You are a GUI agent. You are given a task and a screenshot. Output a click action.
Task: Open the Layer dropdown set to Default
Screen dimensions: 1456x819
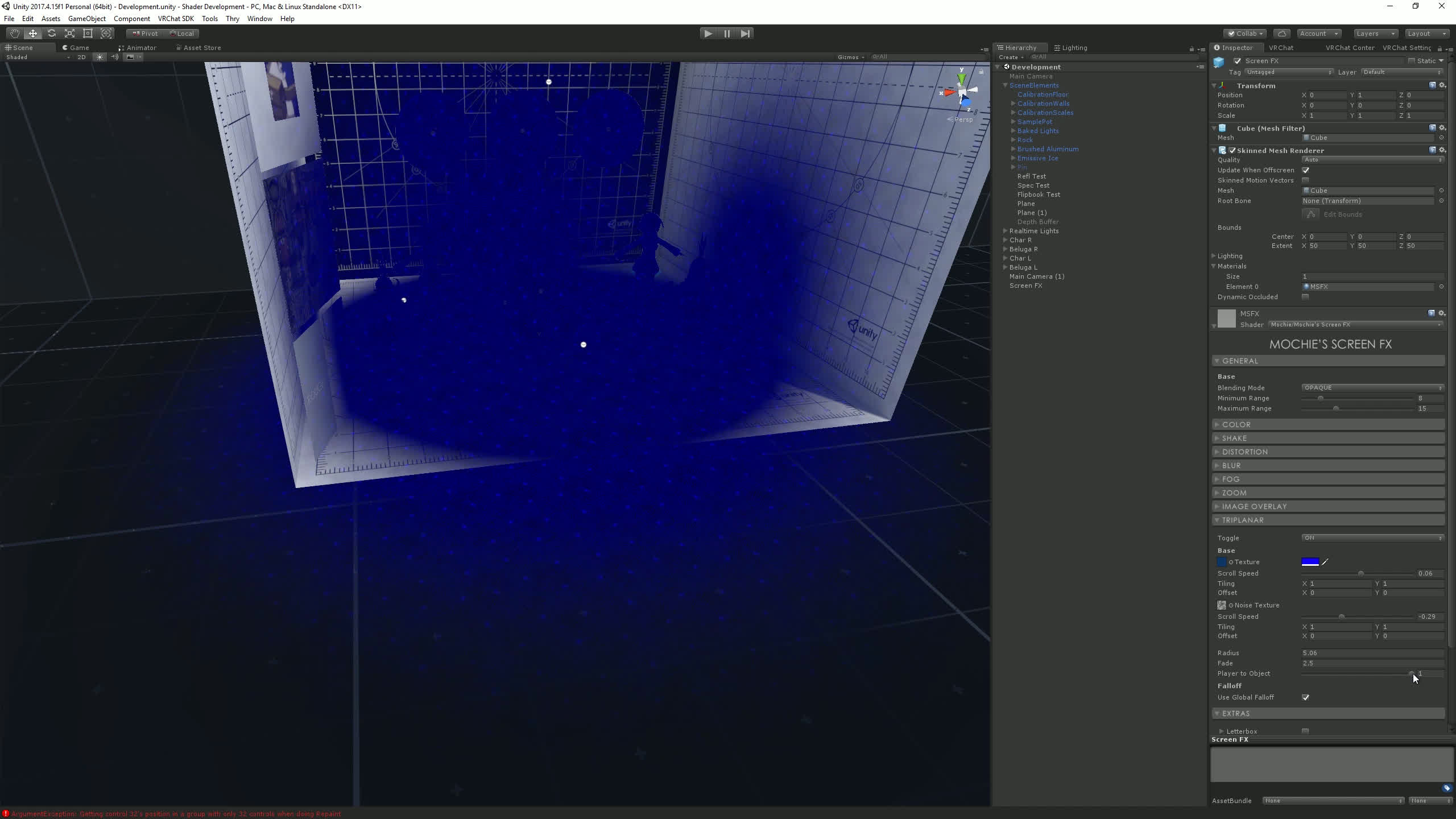[1401, 72]
